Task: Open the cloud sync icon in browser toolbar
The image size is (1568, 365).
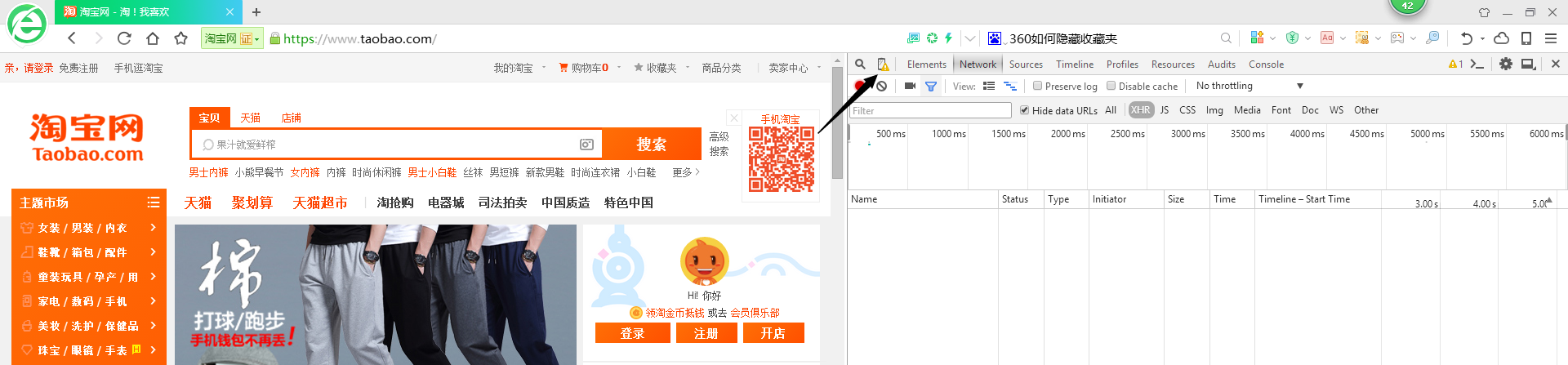Action: coord(1501,38)
